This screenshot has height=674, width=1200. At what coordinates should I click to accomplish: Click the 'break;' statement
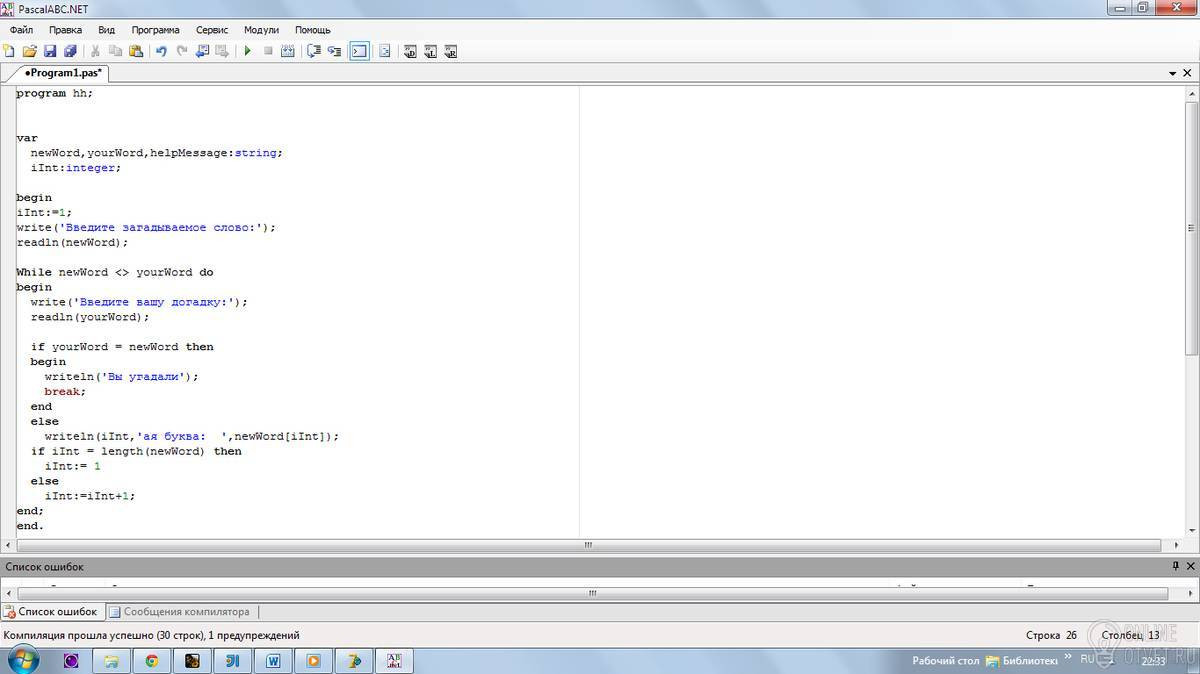click(65, 392)
